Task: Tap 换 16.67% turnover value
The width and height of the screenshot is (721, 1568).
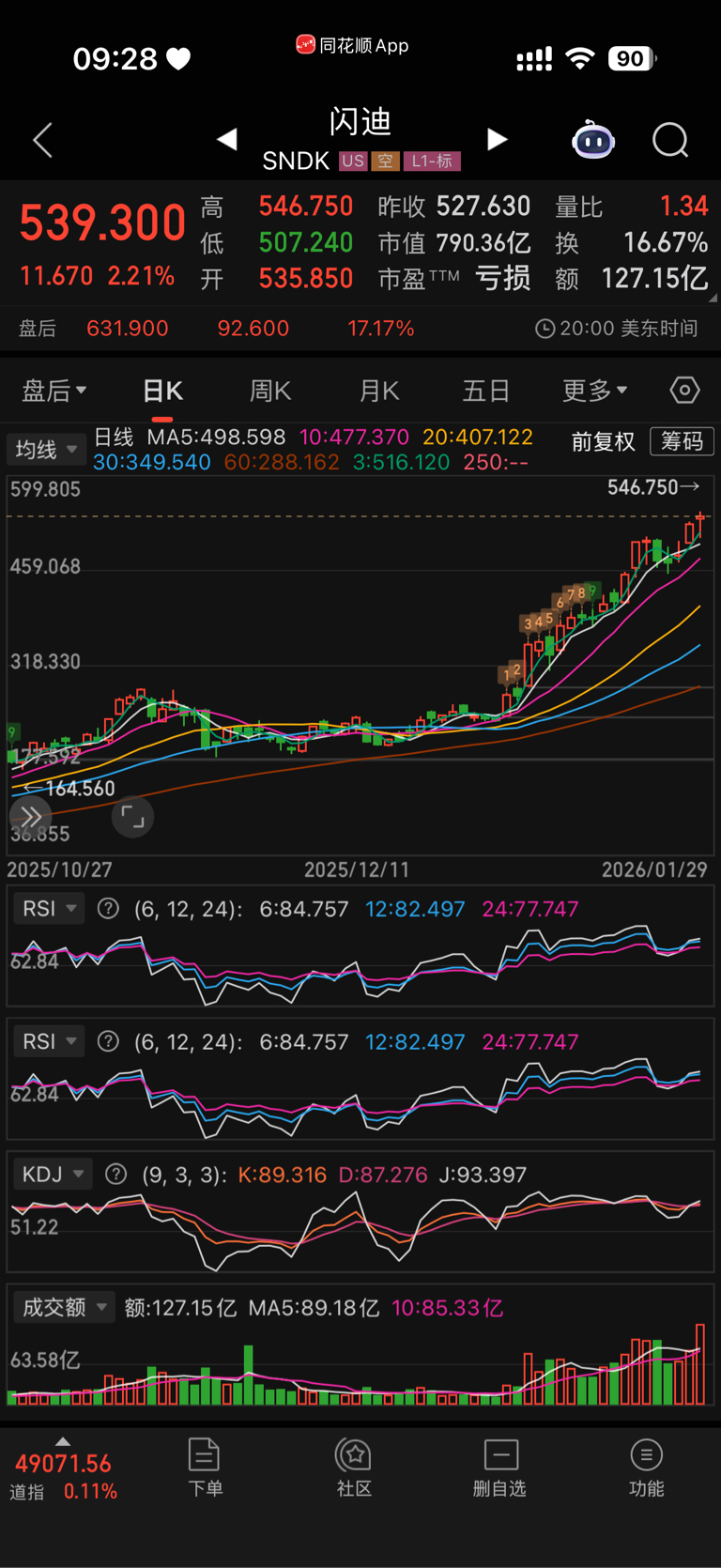Action: pos(631,243)
